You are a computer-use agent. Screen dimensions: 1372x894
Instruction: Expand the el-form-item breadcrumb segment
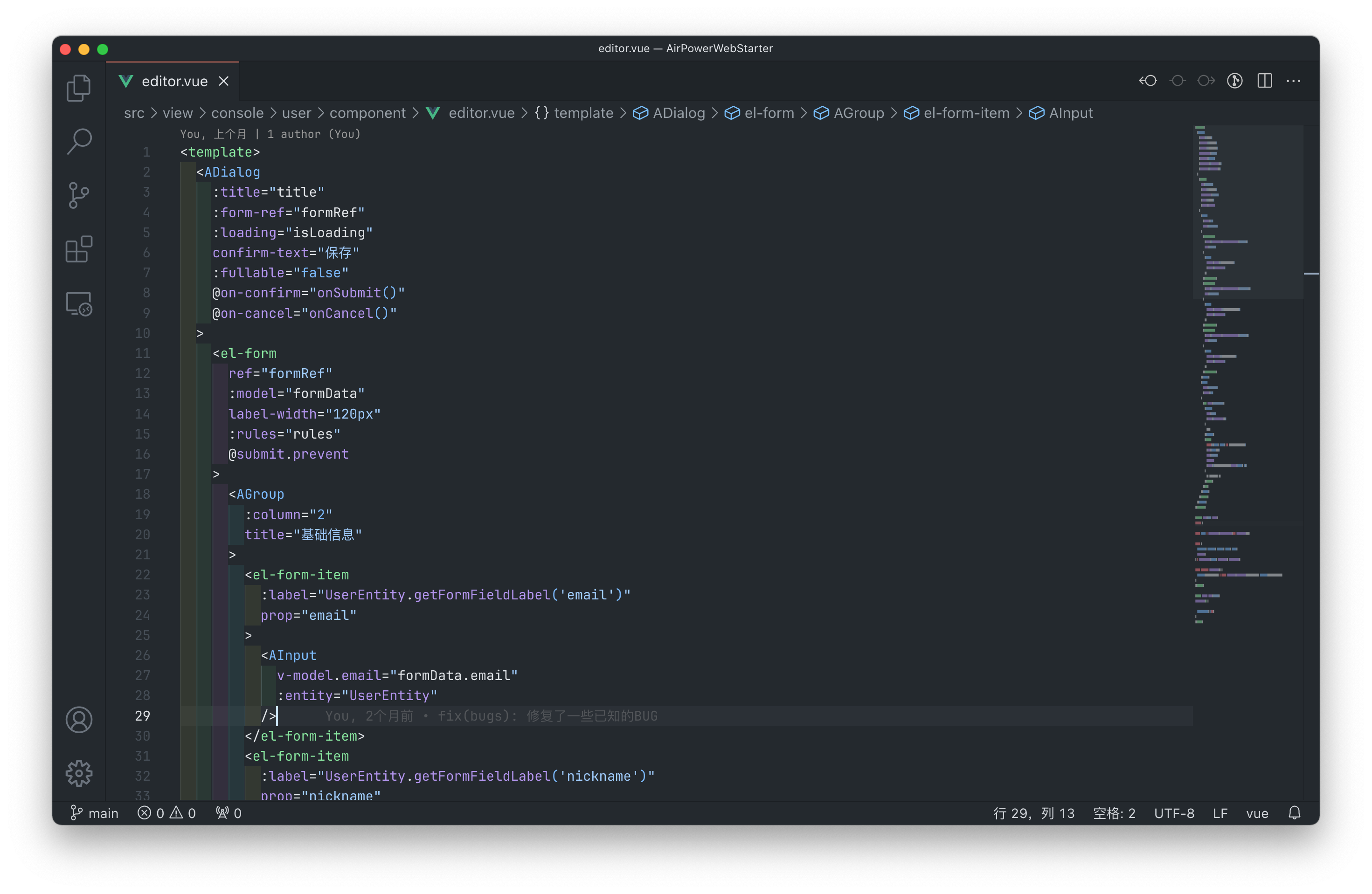click(x=966, y=113)
